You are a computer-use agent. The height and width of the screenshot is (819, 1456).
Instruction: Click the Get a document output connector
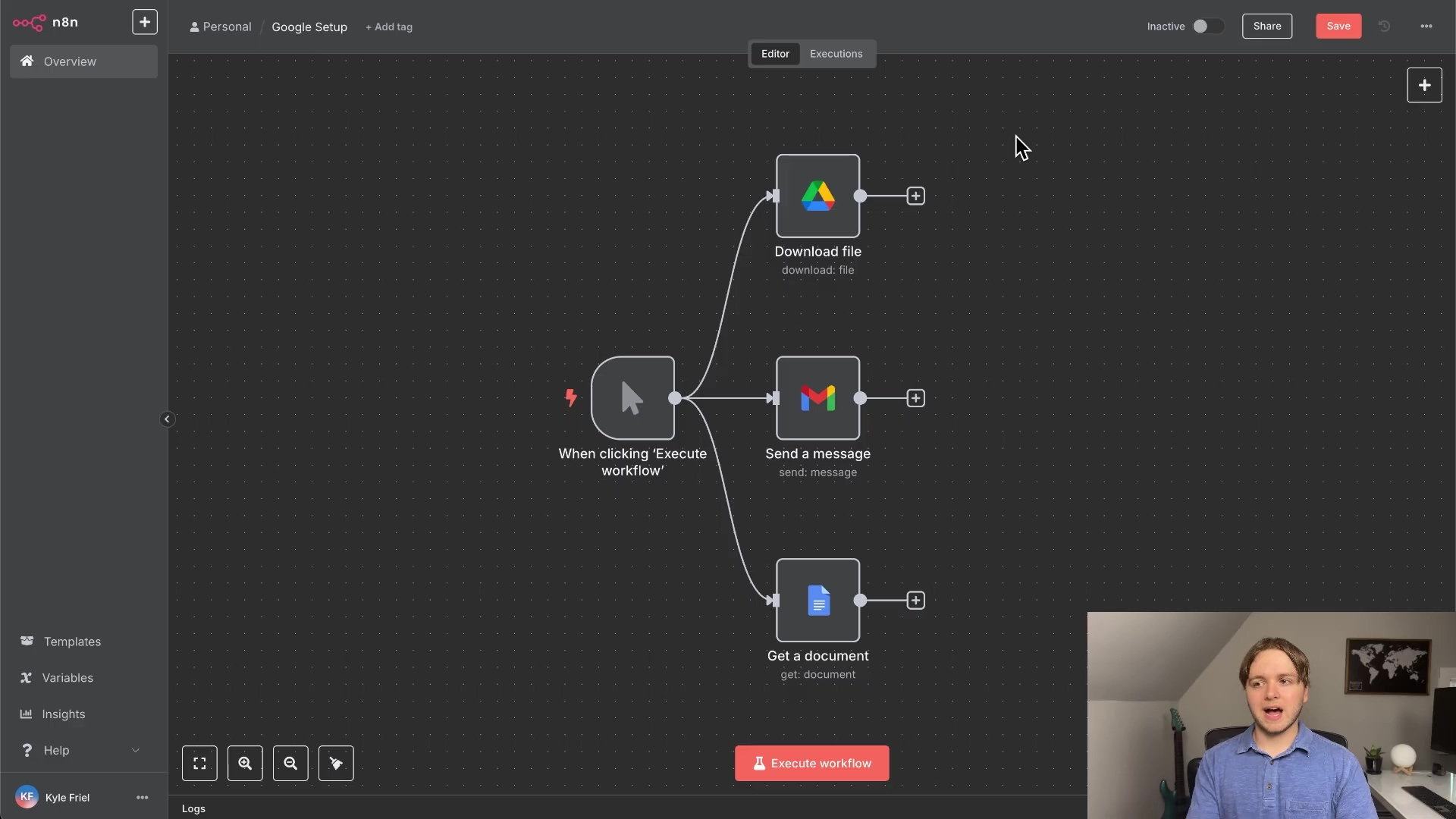tap(860, 601)
